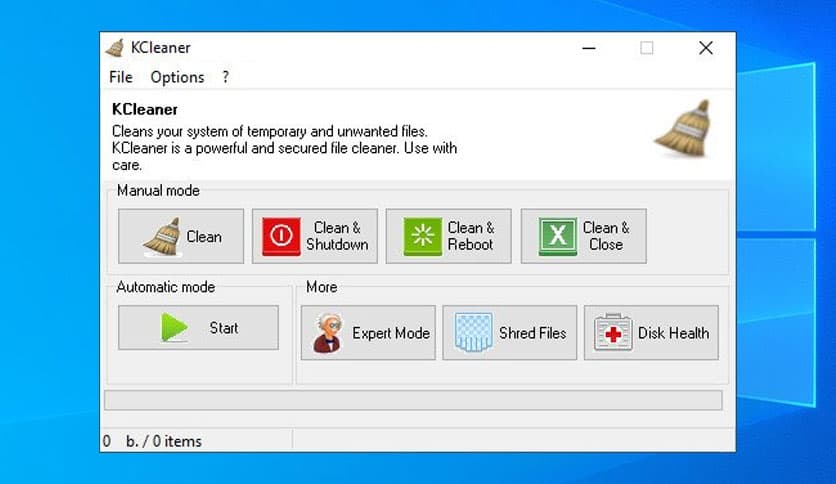Click the large broom logo in header
Screen dimensions: 836x484
(684, 129)
